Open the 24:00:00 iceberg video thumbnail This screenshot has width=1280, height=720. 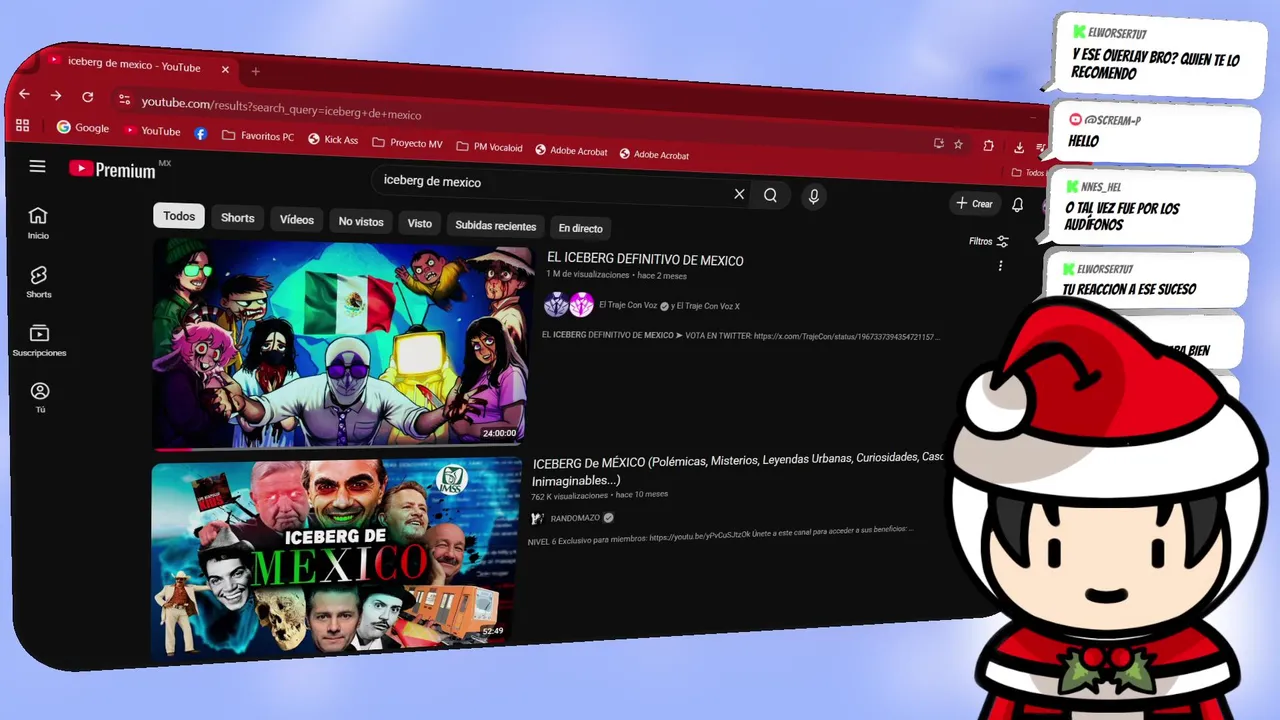pos(342,345)
